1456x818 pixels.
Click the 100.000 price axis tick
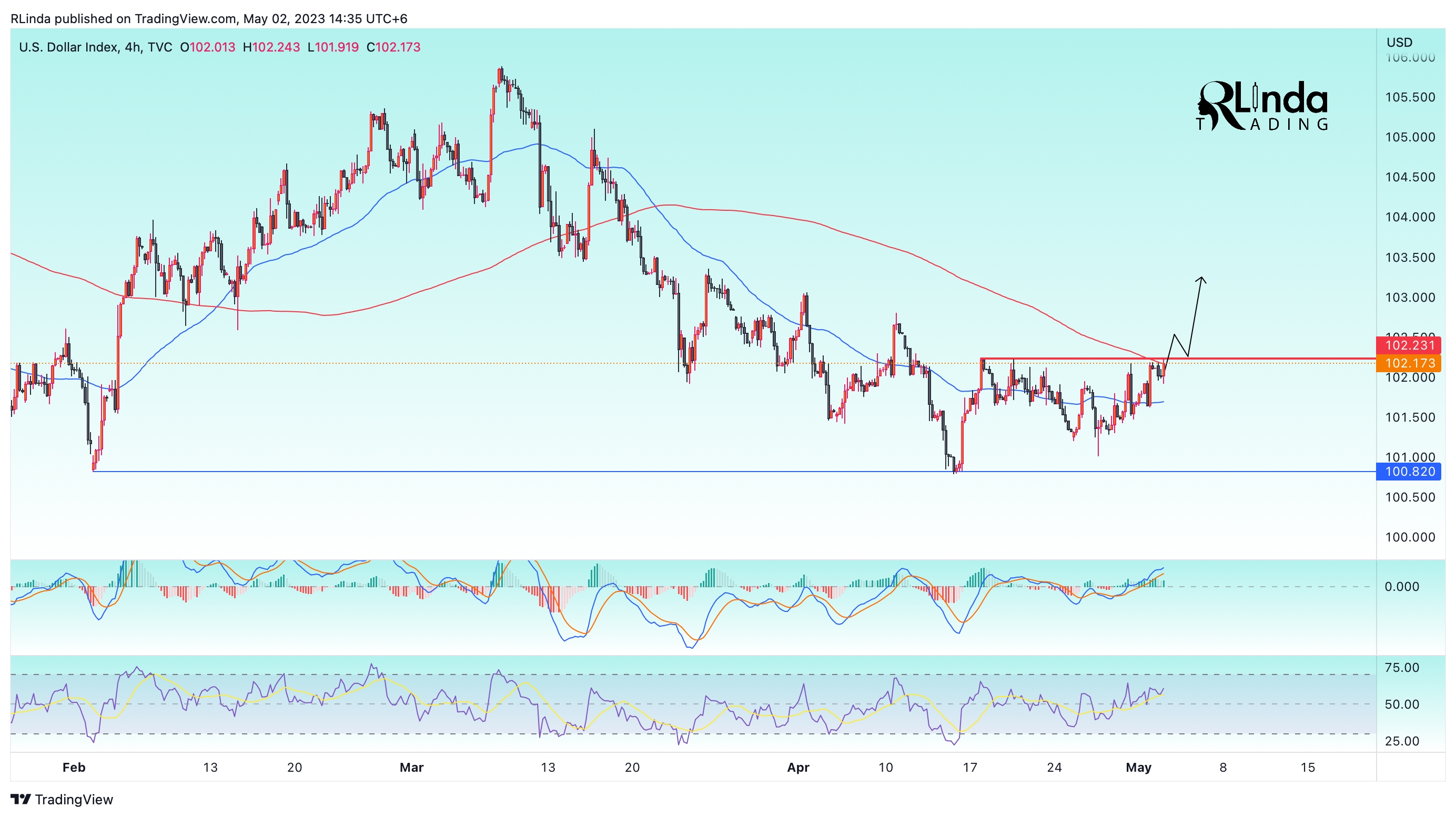click(1410, 537)
